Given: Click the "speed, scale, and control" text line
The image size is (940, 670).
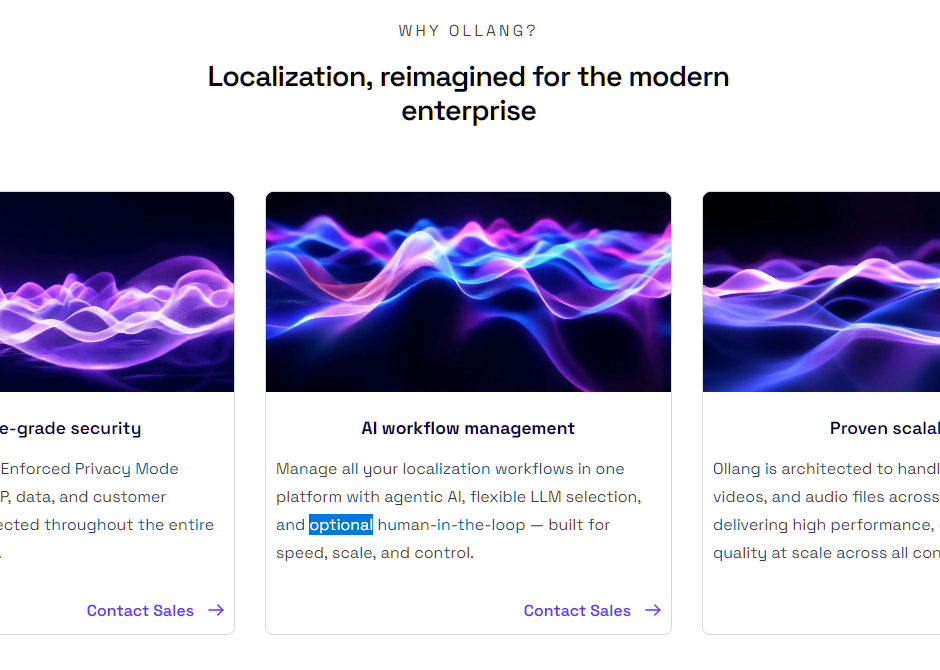Looking at the screenshot, I should tap(375, 553).
